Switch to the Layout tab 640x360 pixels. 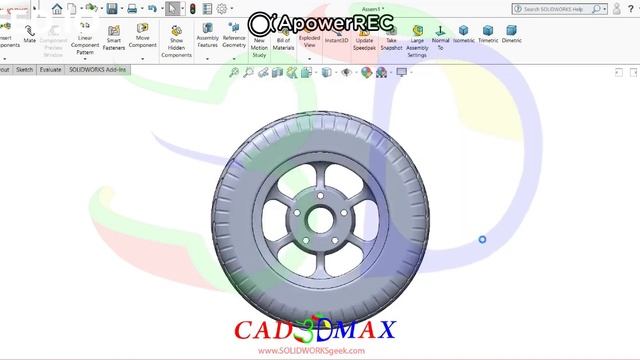click(5, 70)
